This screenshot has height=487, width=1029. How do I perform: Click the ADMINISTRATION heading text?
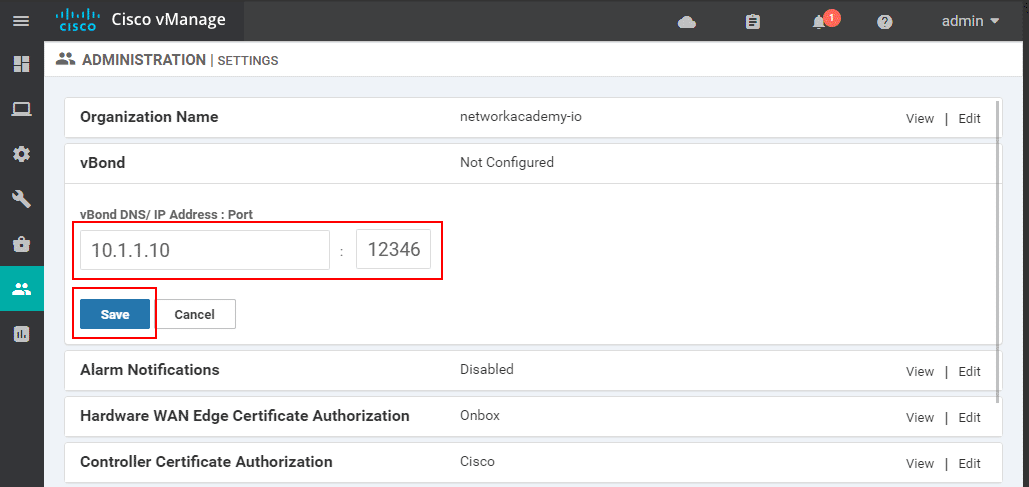click(144, 60)
